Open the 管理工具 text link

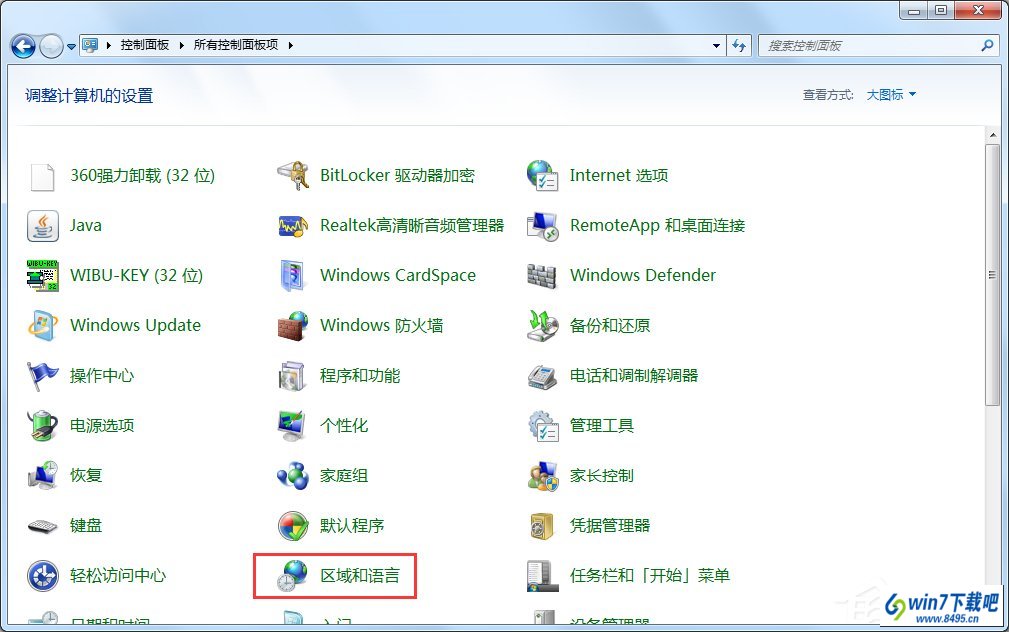click(x=602, y=425)
